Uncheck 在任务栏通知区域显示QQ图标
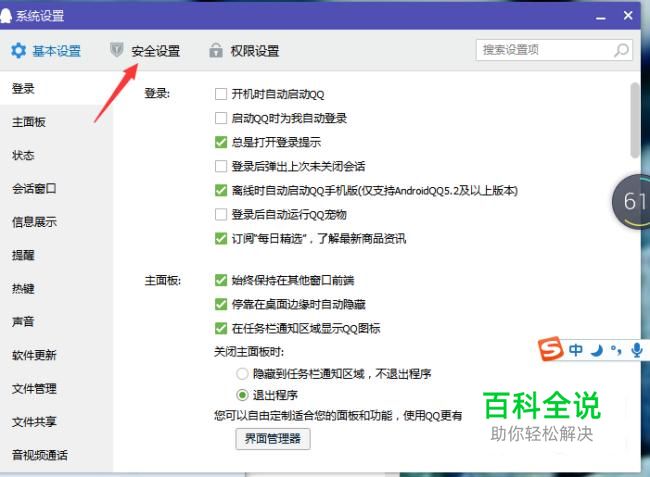The image size is (650, 477). coord(221,328)
